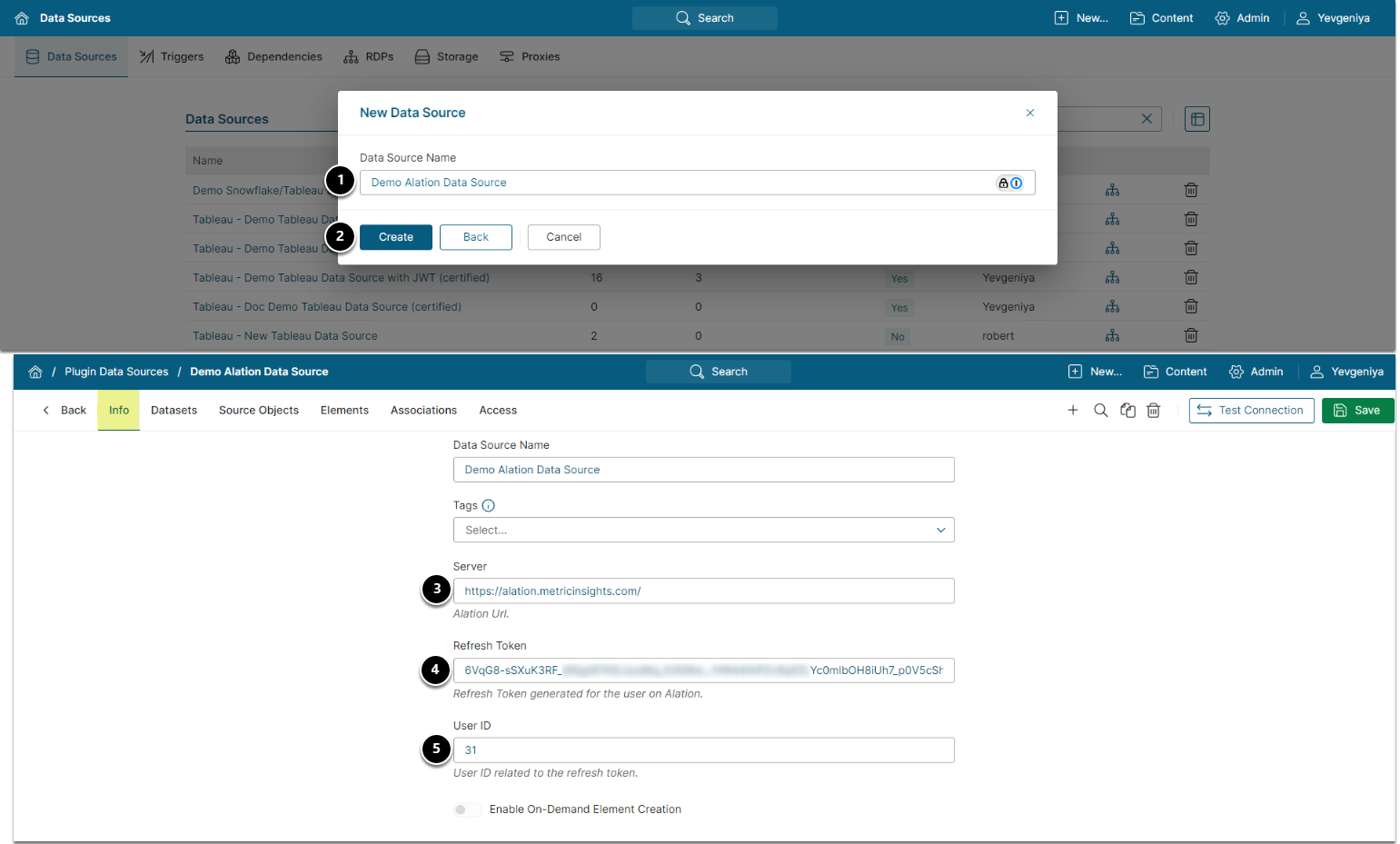The height and width of the screenshot is (844, 1400).
Task: Click the Back button in the New Data Source dialog
Action: pos(476,237)
